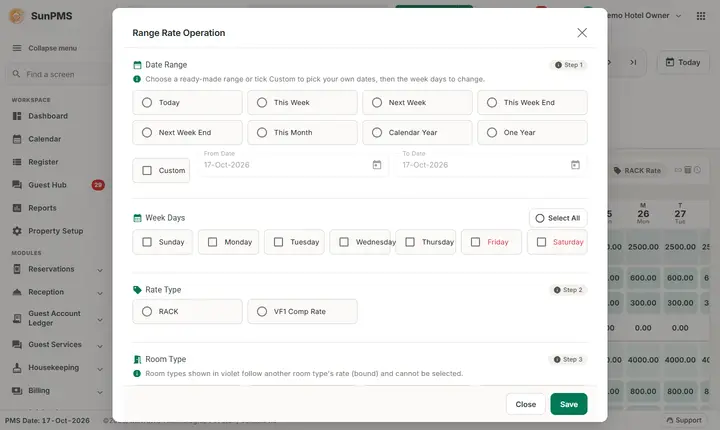Screen dimensions: 720x430
Task: Expand the Reception module chevron
Action: pyautogui.click(x=100, y=293)
